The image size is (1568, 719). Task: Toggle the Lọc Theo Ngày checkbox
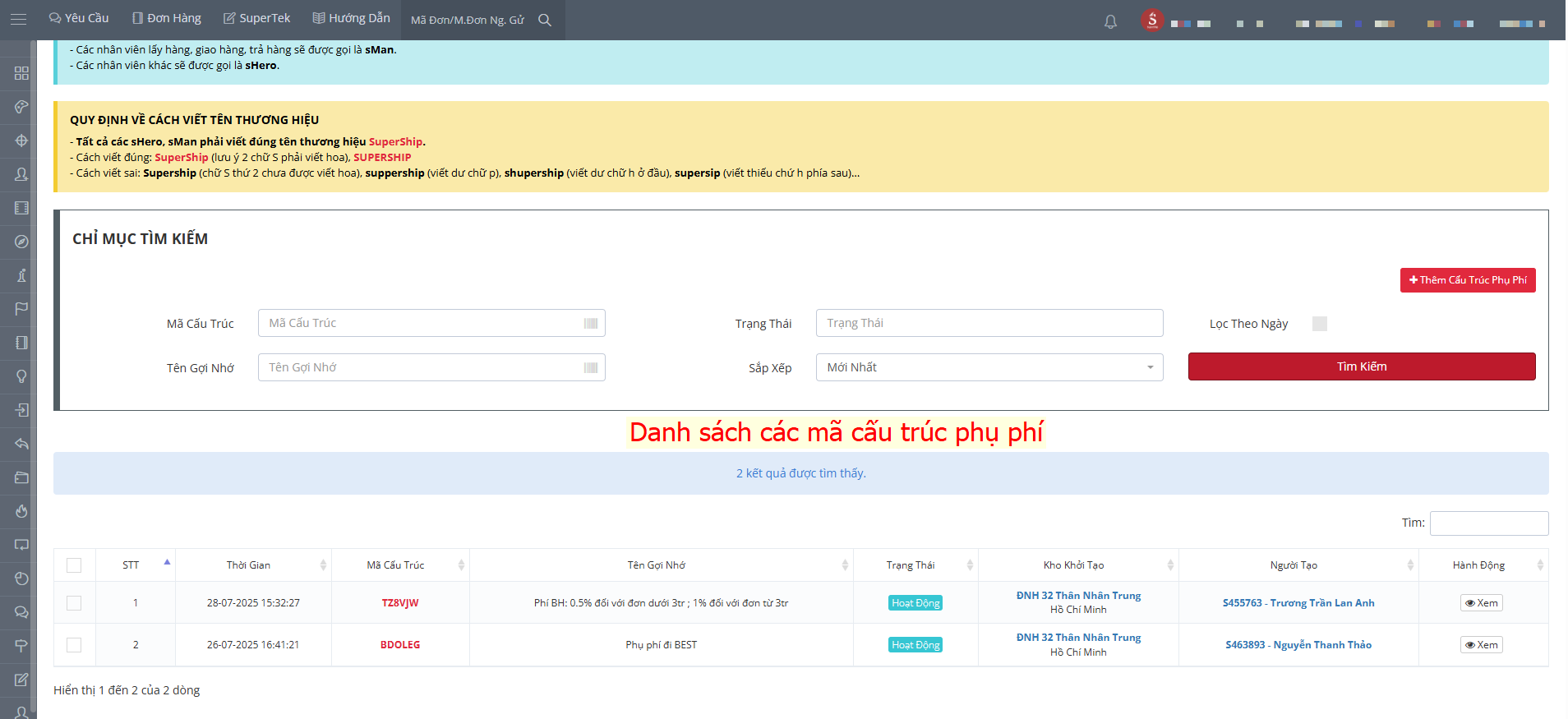(x=1320, y=324)
